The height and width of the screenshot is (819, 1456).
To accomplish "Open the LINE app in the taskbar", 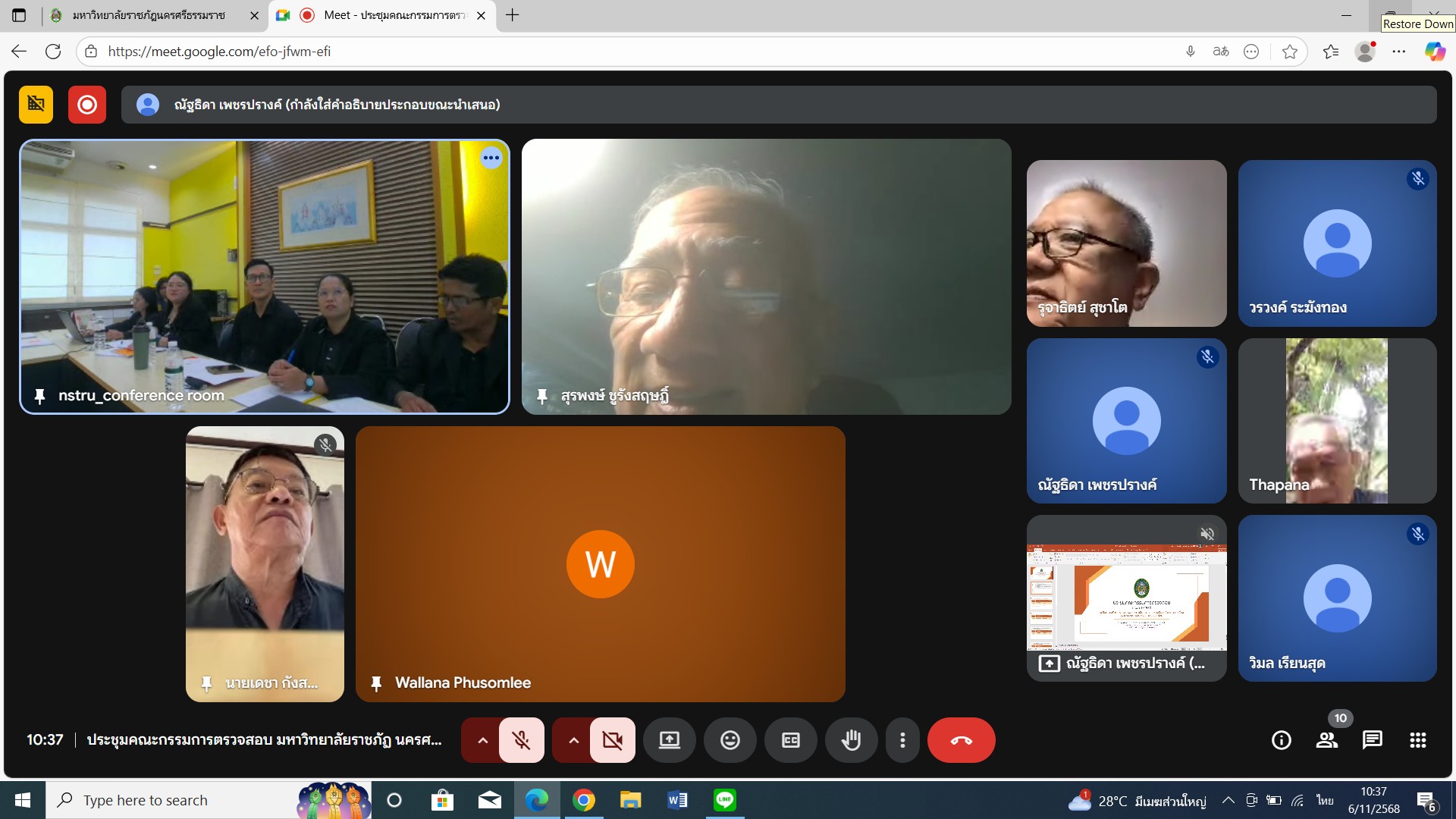I will [x=724, y=800].
